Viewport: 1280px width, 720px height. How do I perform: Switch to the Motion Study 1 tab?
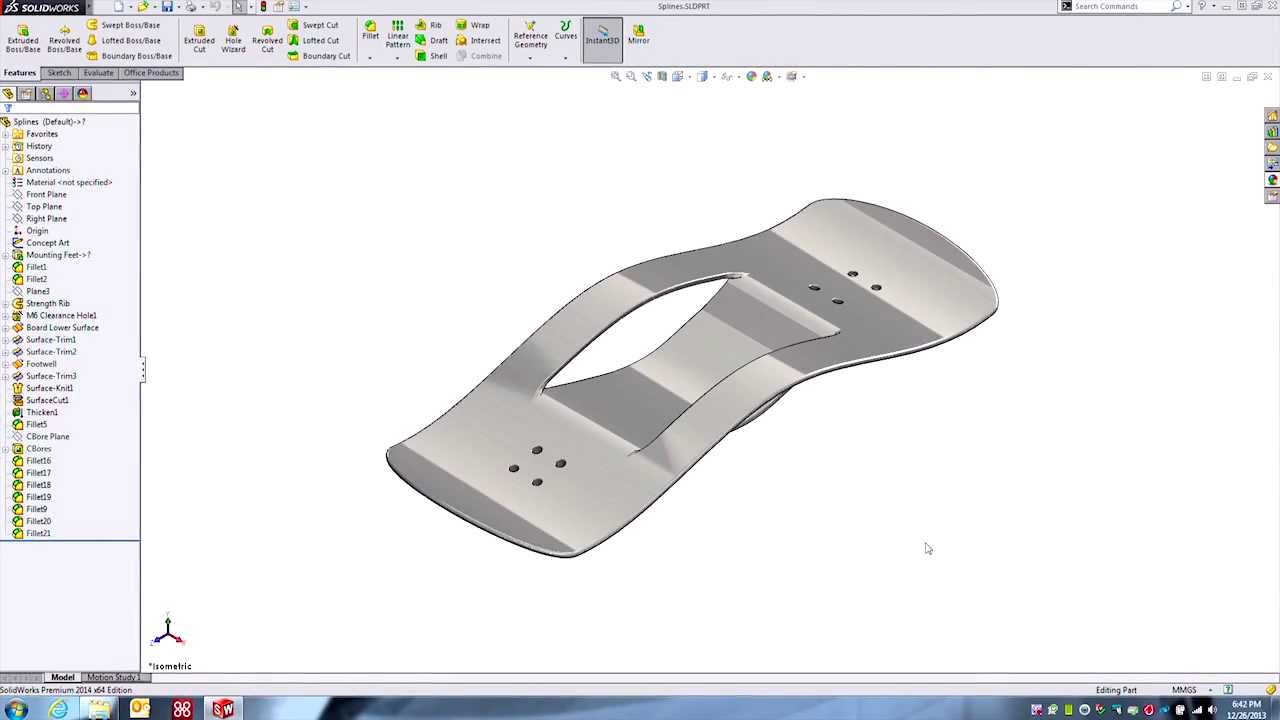pos(113,678)
